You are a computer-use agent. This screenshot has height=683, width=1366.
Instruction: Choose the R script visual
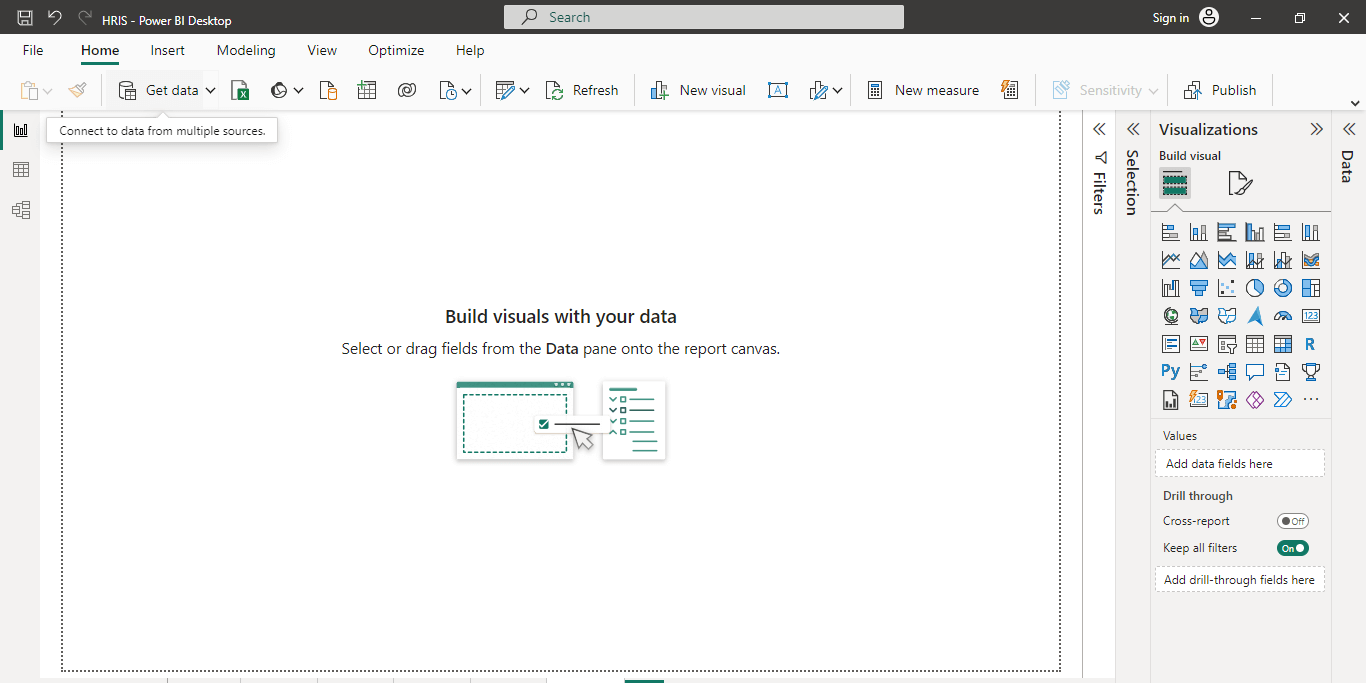tap(1311, 343)
